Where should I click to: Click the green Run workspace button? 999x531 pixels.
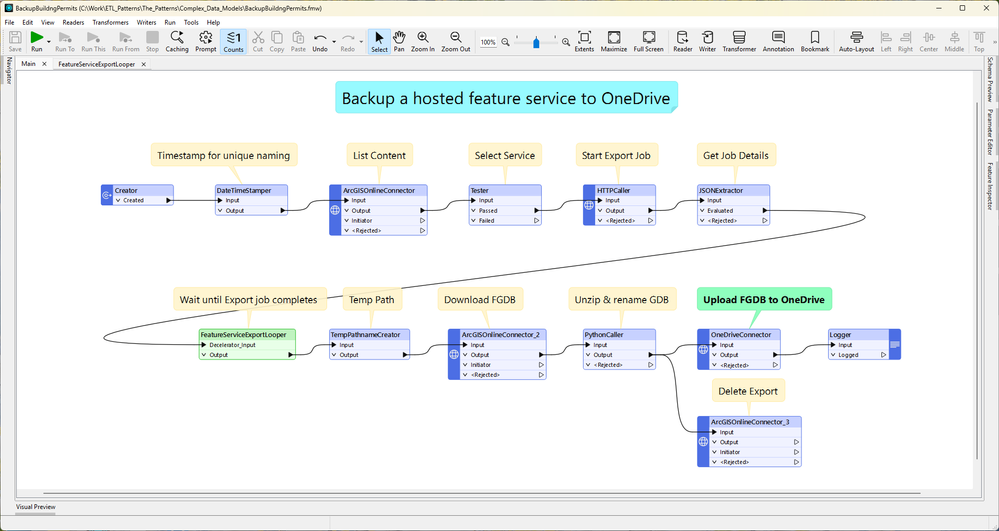point(35,39)
